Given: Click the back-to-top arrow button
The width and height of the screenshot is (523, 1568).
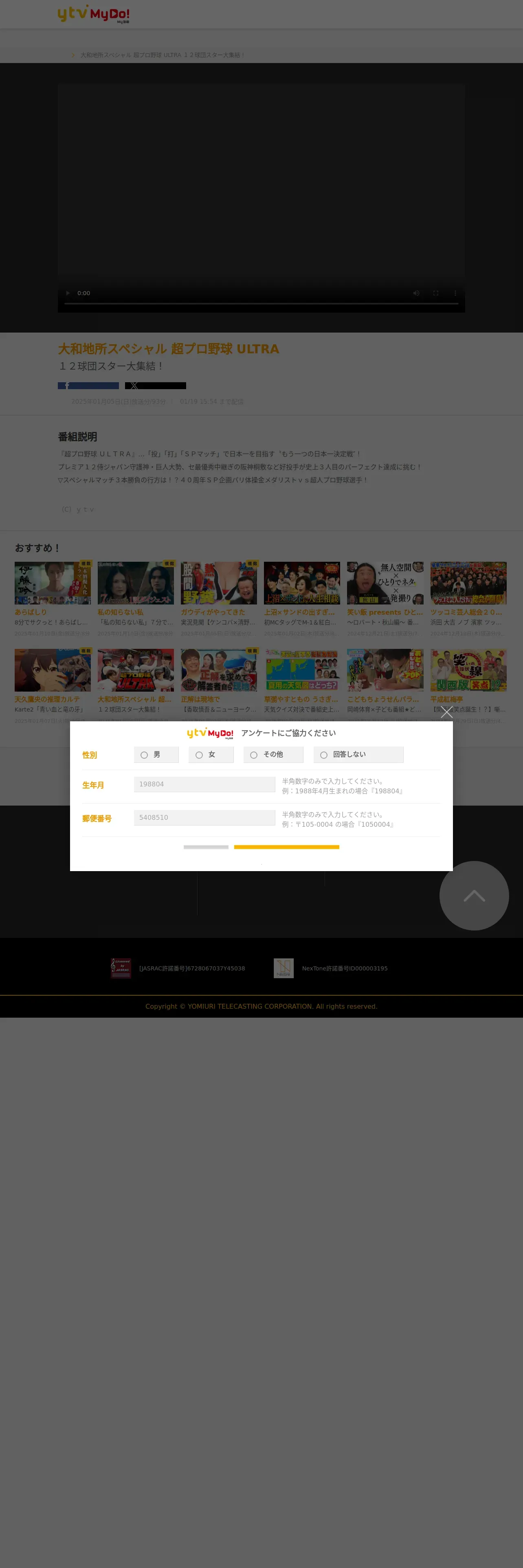Looking at the screenshot, I should tap(474, 896).
